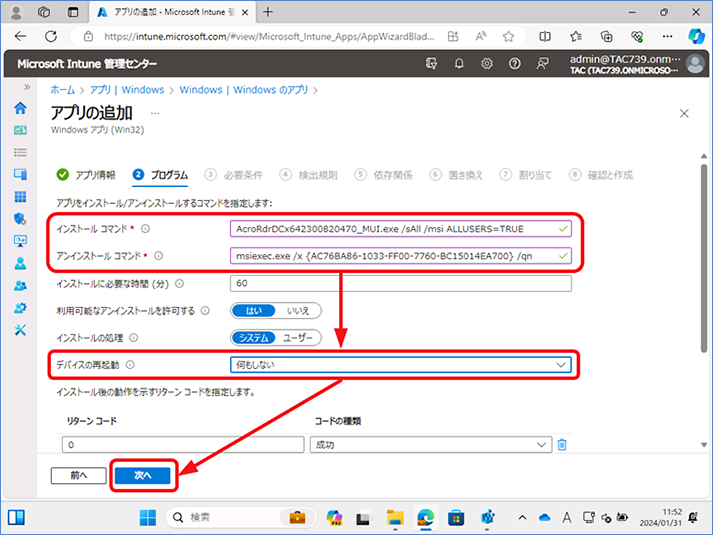Open Reports monitor icon in sidebar
Image resolution: width=713 pixels, height=535 pixels.
(20, 241)
